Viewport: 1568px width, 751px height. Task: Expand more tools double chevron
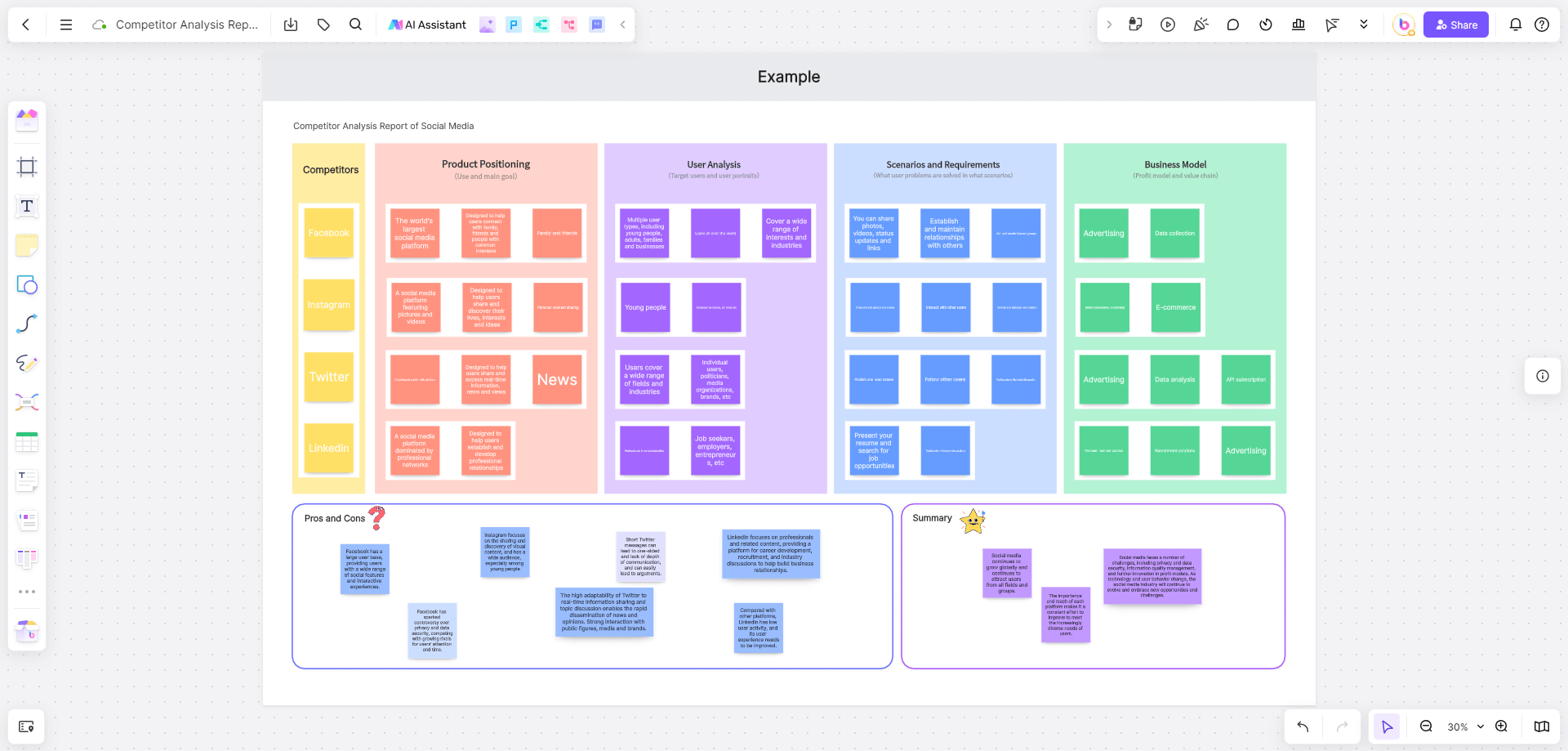[1364, 25]
